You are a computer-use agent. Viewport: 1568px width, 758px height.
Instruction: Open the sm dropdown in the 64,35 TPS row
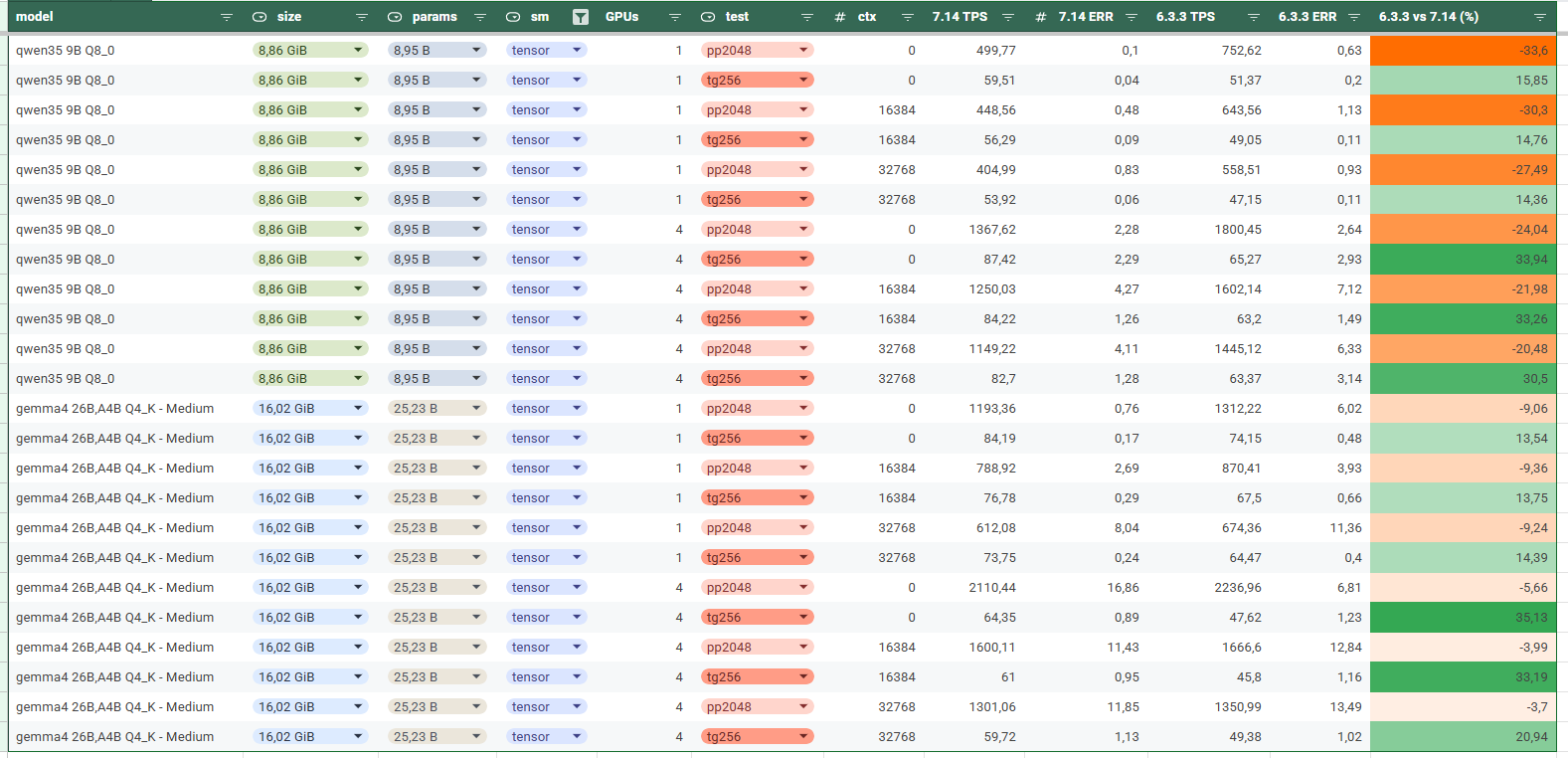[546, 617]
